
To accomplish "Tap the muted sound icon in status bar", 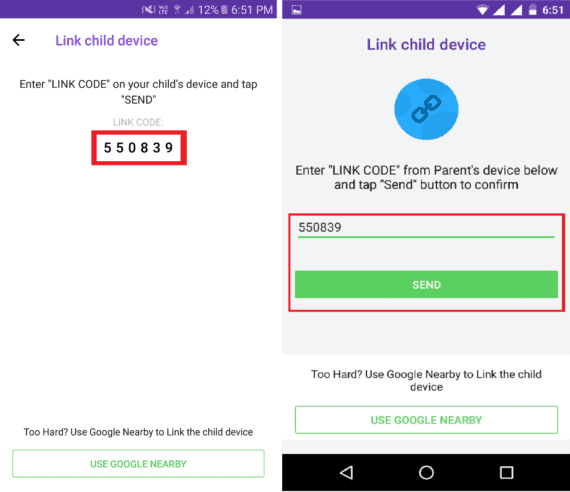I will pos(148,10).
